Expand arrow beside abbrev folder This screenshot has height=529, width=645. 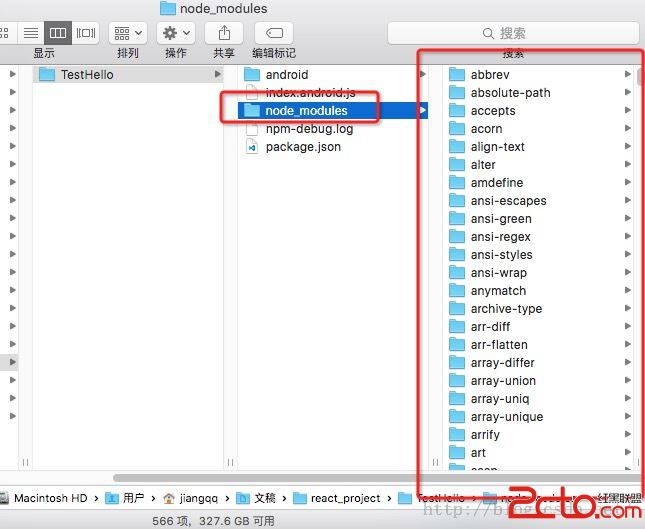[x=628, y=74]
